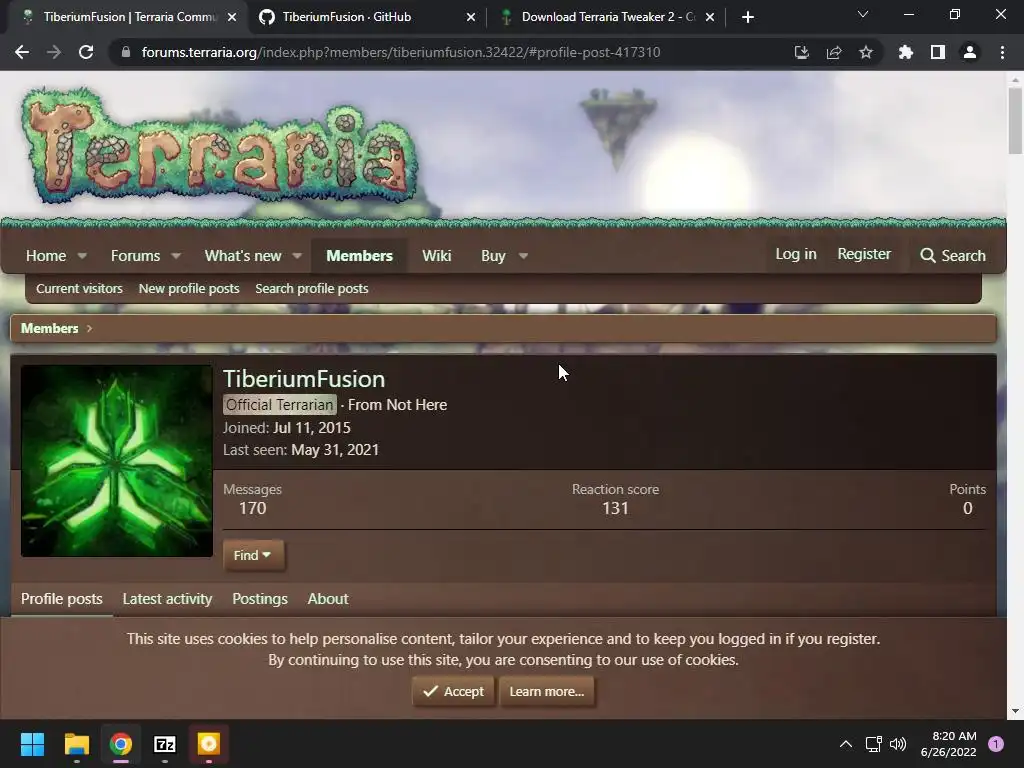Open the Windows Start menu
The height and width of the screenshot is (768, 1024).
(32, 744)
